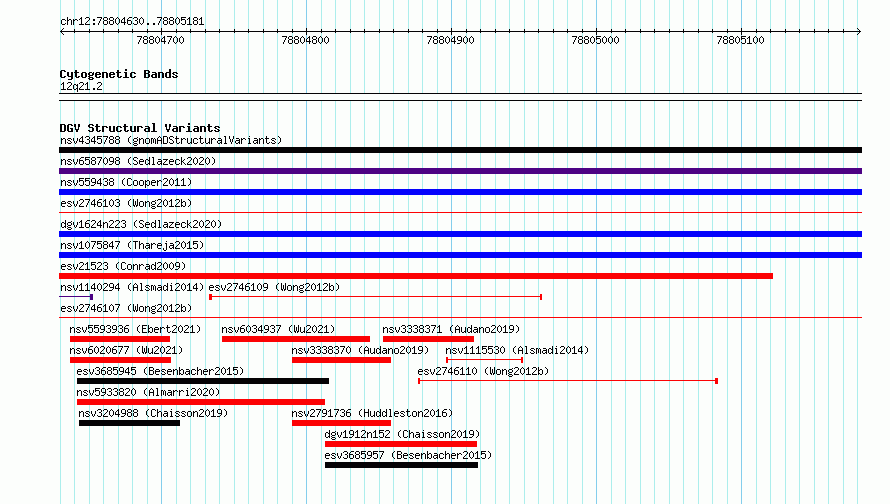Click the right arrow end of the ruler
890x504 pixels.
(x=859, y=32)
